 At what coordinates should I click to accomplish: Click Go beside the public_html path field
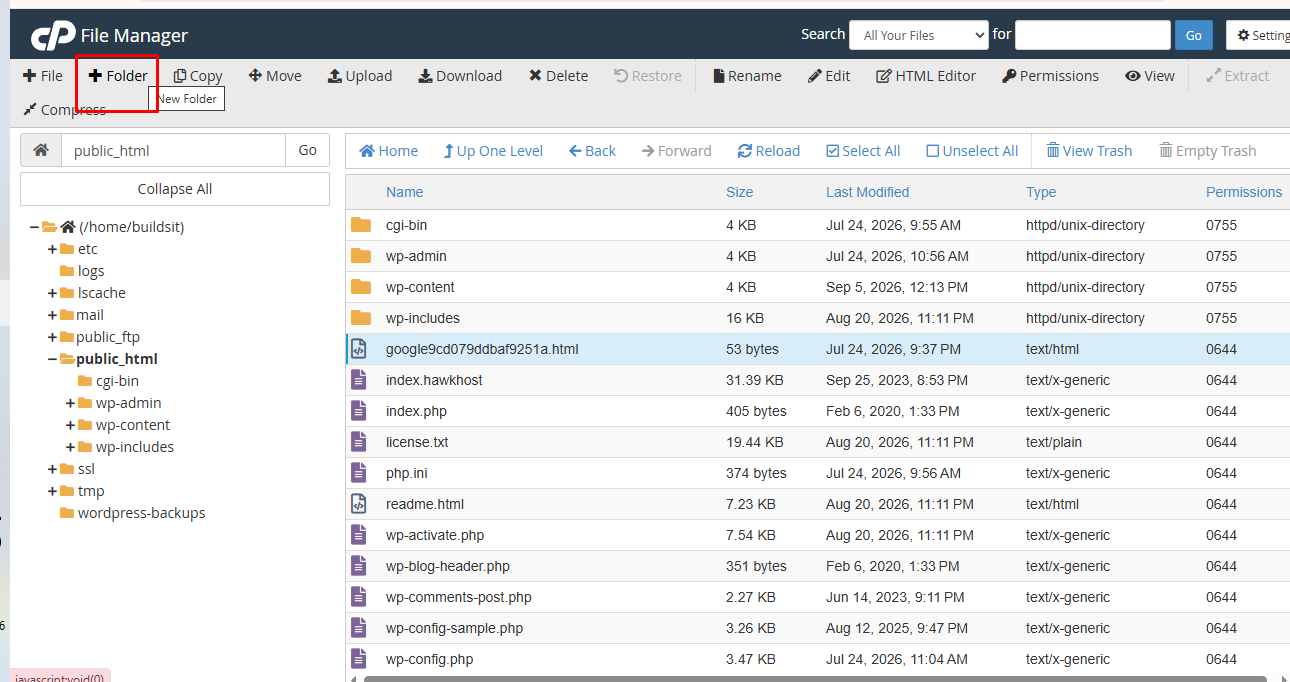click(x=307, y=150)
